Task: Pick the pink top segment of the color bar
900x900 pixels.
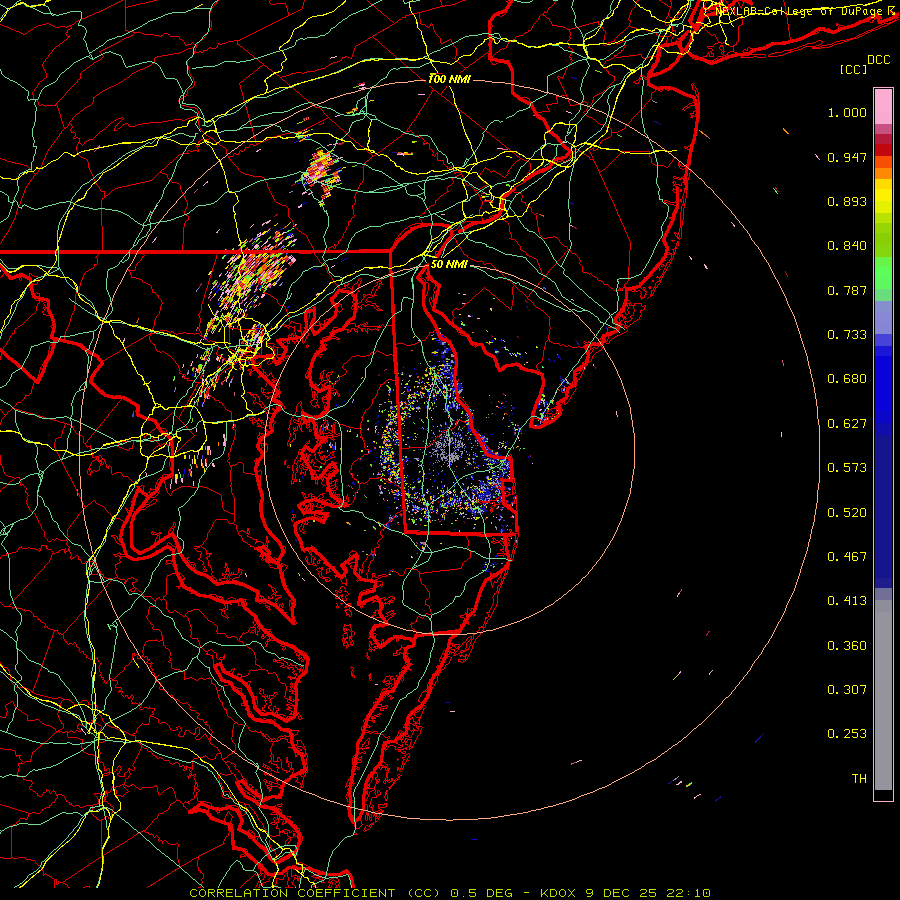Action: 883,107
